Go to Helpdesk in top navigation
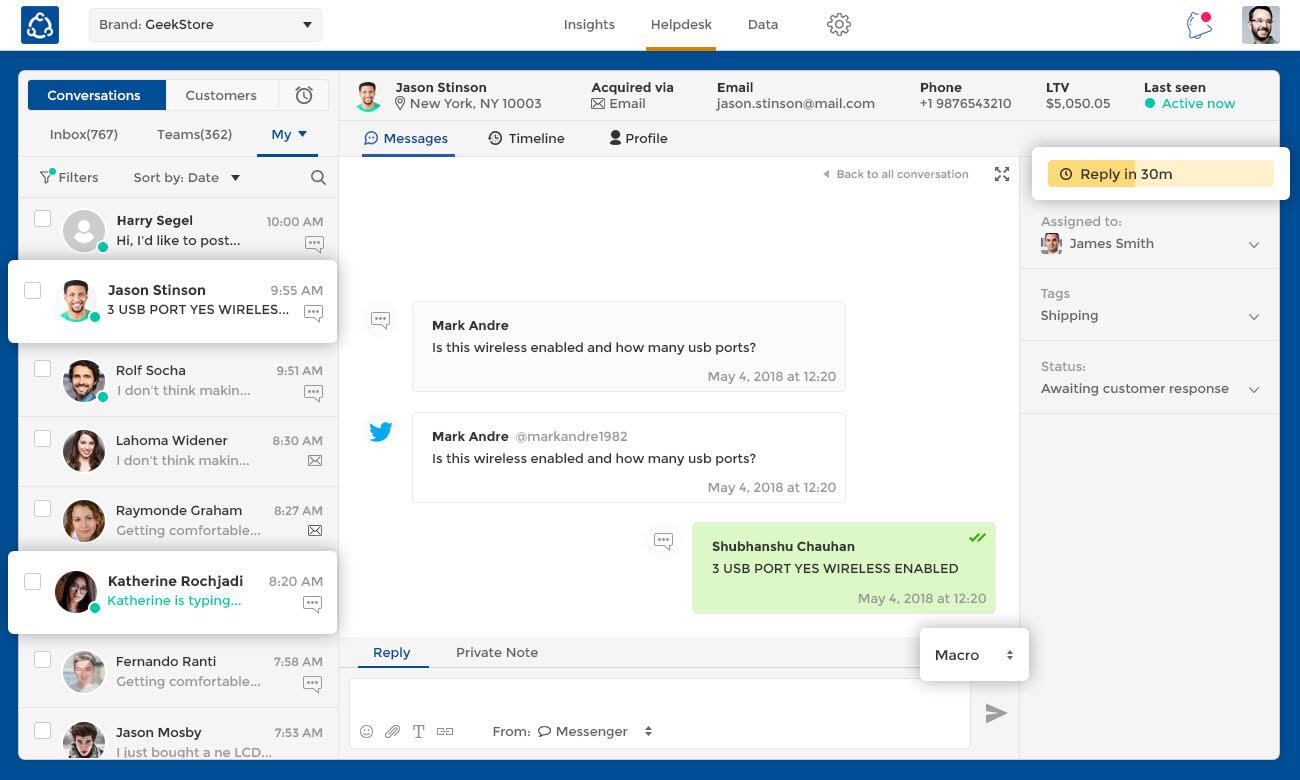Viewport: 1300px width, 780px height. (x=681, y=24)
